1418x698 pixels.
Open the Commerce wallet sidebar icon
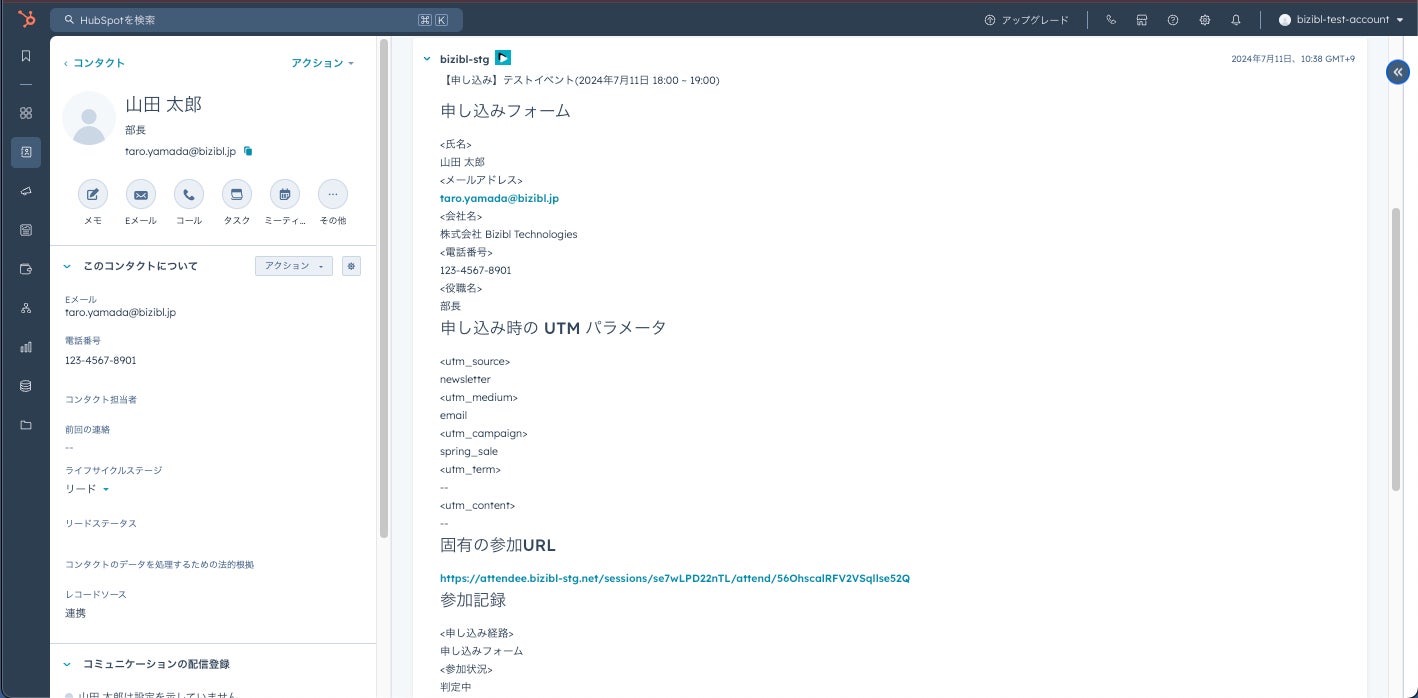tap(26, 269)
